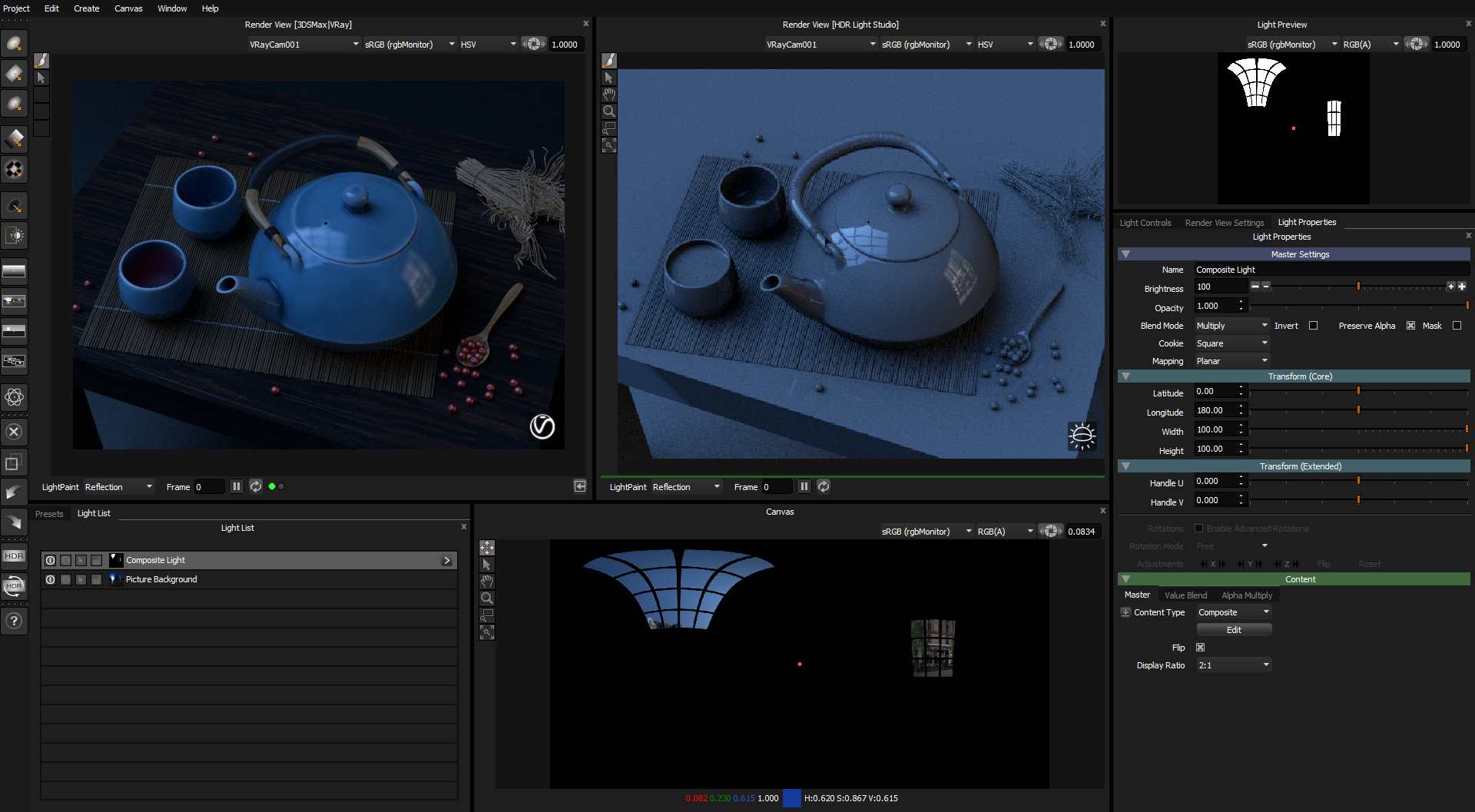Click the sun overlay icon in the HDR Light Studio render
Viewport: 1475px width, 812px height.
(x=1082, y=436)
